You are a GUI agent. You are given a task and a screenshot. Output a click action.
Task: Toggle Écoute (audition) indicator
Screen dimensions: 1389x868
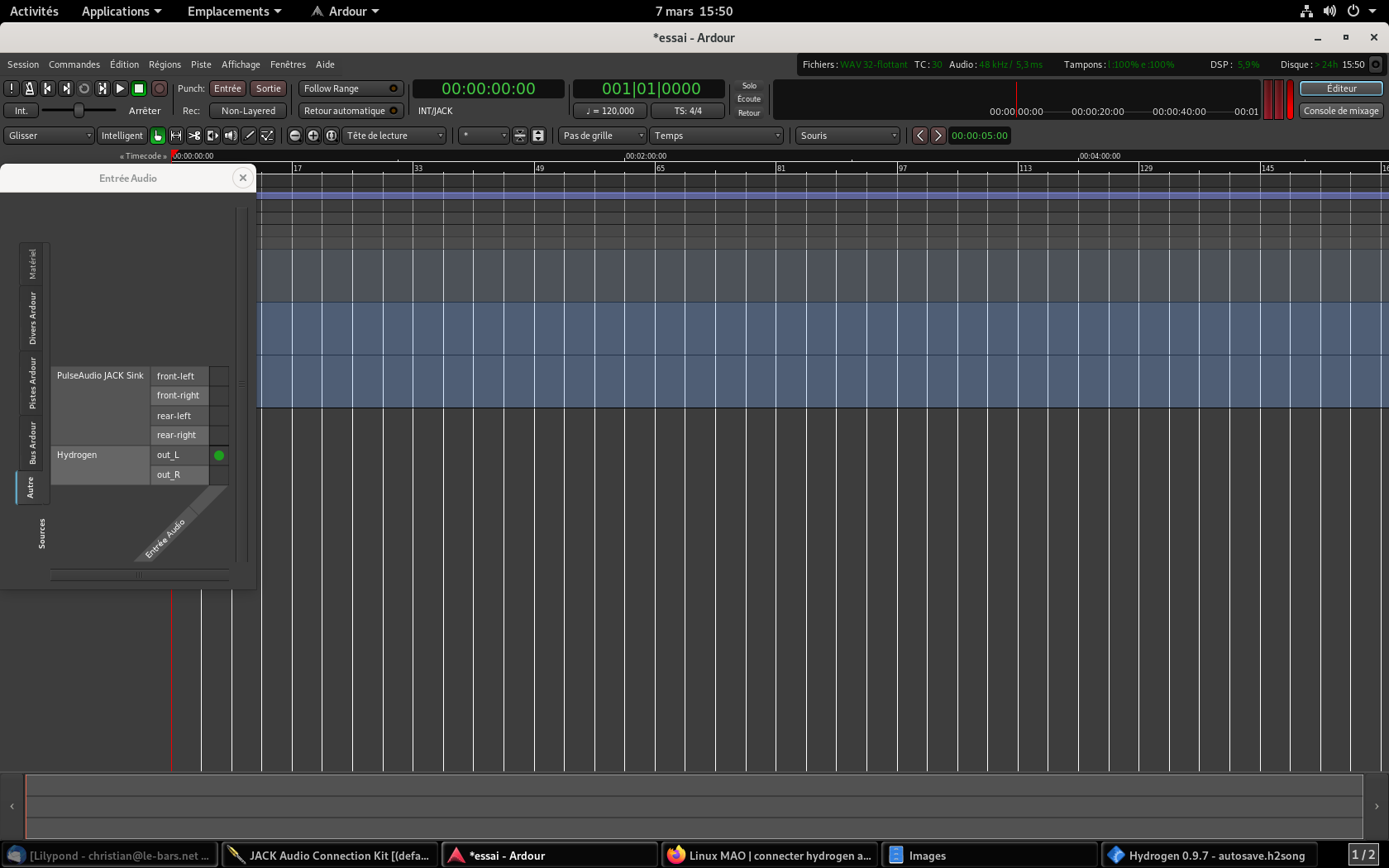[x=749, y=99]
